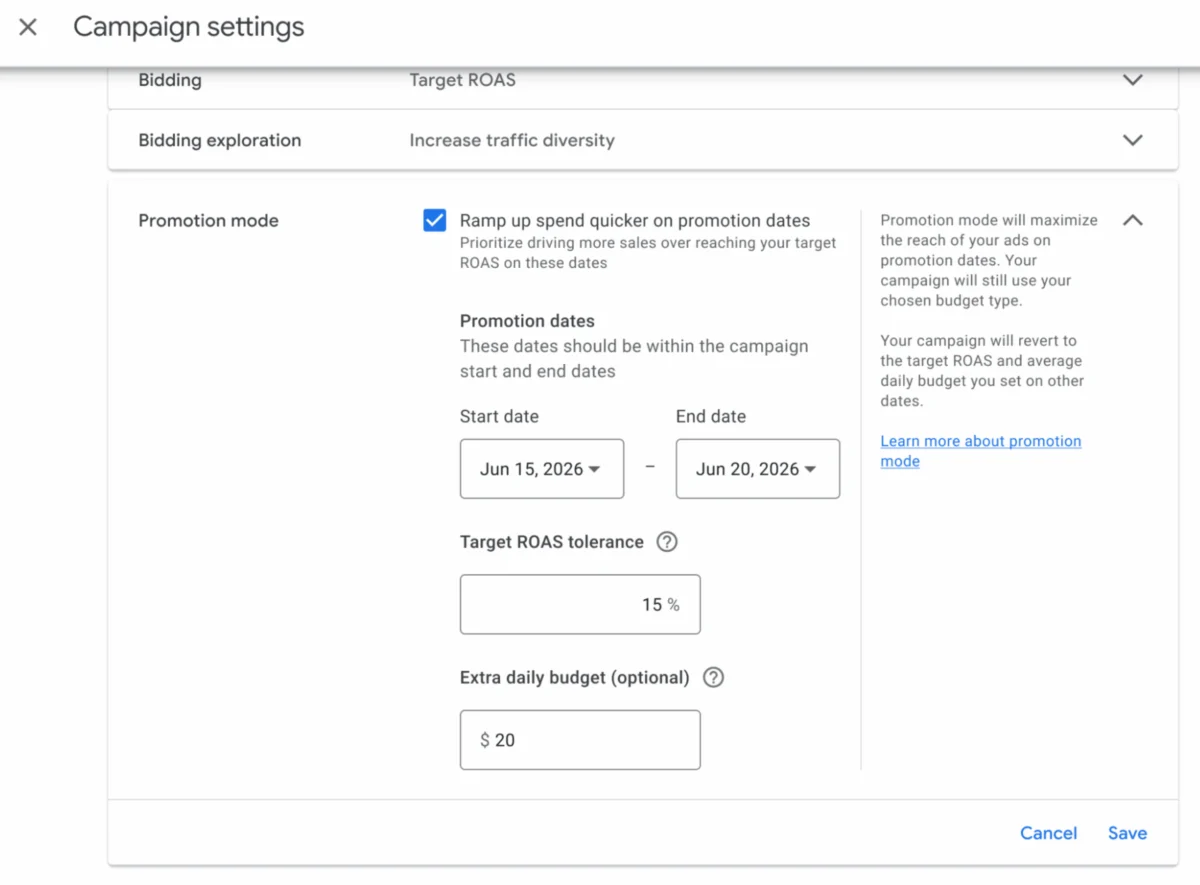Close the Campaign settings page
The width and height of the screenshot is (1200, 885).
28,27
